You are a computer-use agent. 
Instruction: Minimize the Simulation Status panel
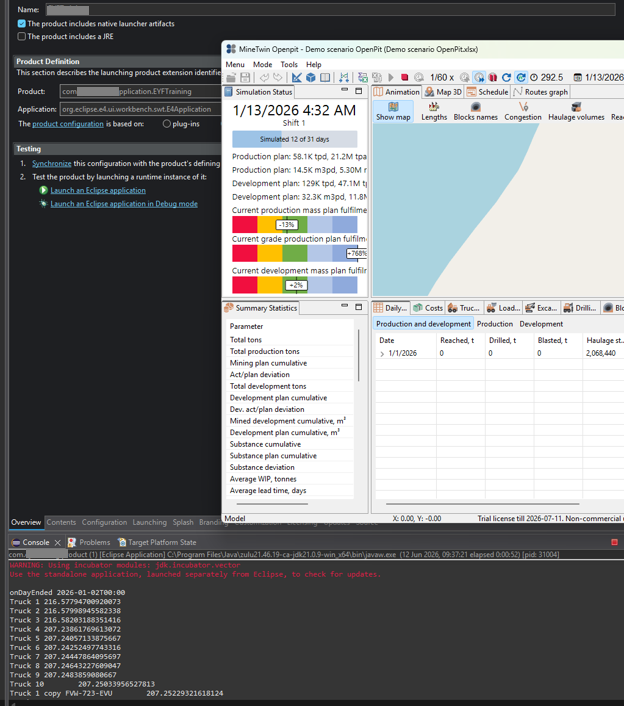point(345,90)
